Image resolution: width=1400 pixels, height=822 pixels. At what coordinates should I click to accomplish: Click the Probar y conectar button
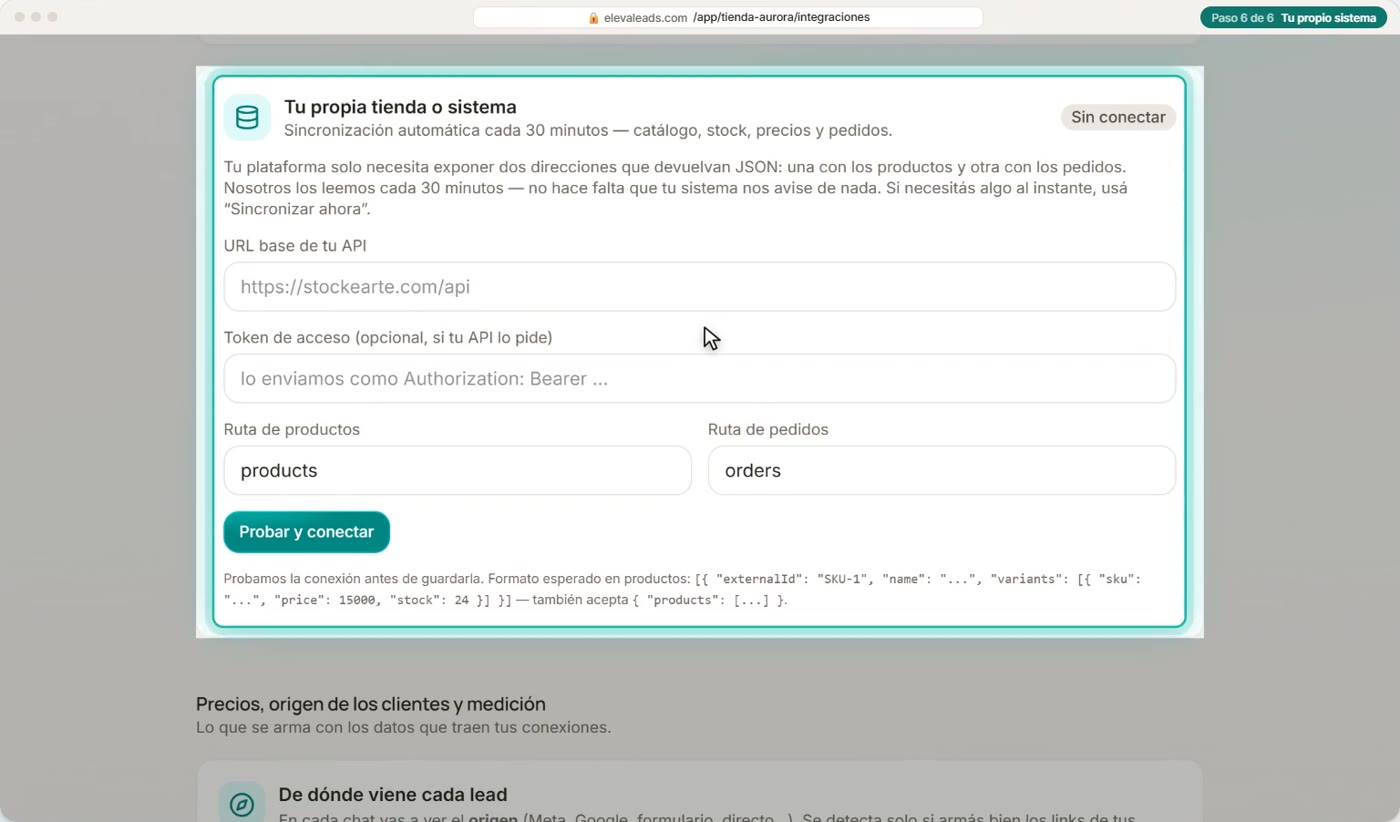(x=306, y=532)
